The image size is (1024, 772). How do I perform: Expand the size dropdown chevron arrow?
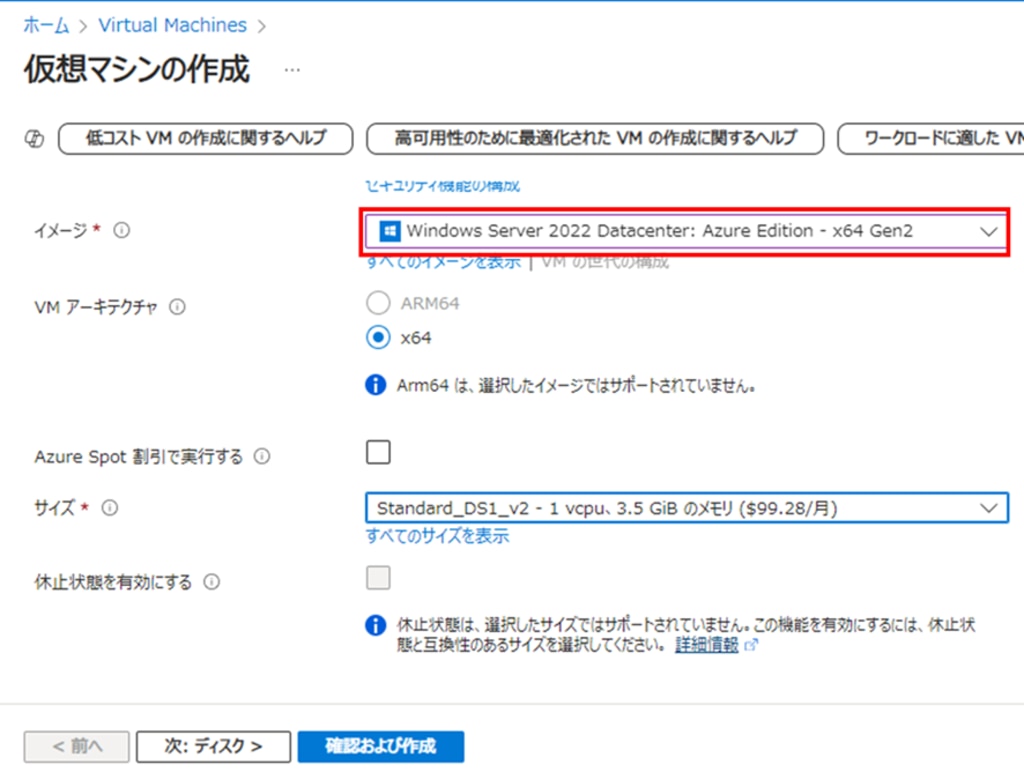[989, 508]
